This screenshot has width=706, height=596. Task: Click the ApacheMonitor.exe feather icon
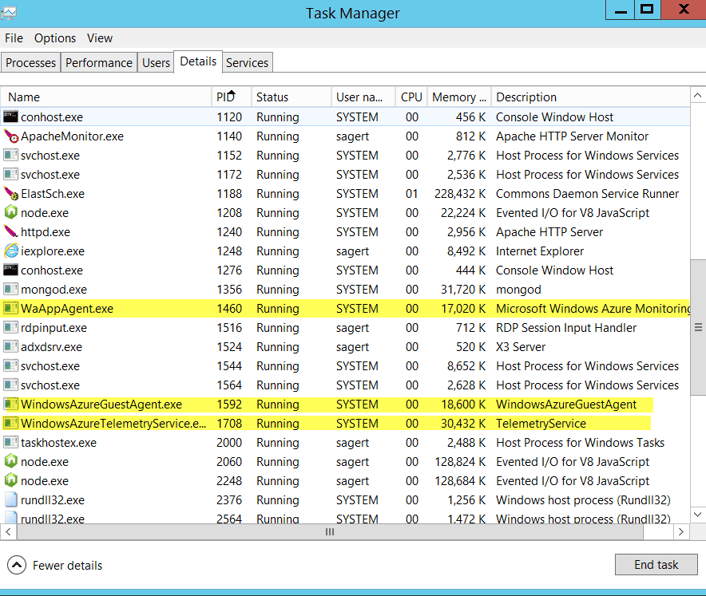point(11,136)
